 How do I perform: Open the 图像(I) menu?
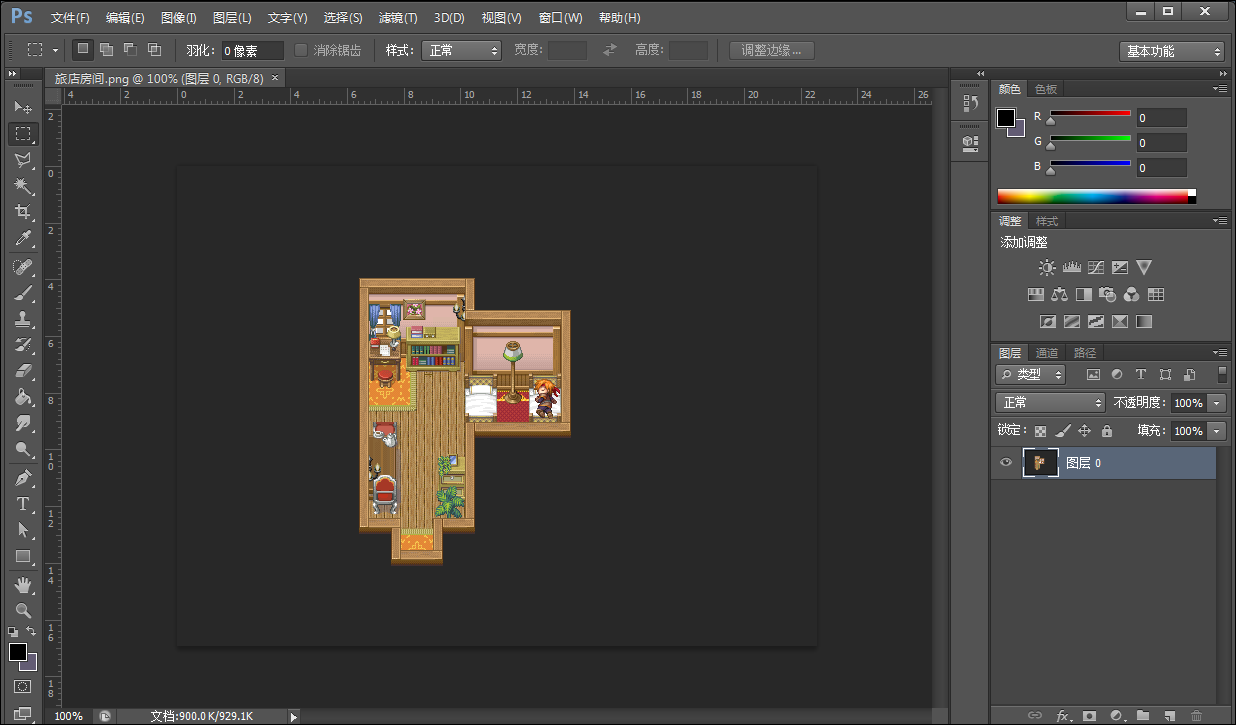[178, 18]
